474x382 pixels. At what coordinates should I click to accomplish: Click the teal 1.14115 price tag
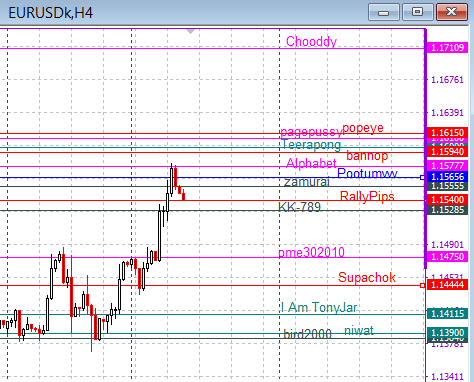click(x=447, y=313)
